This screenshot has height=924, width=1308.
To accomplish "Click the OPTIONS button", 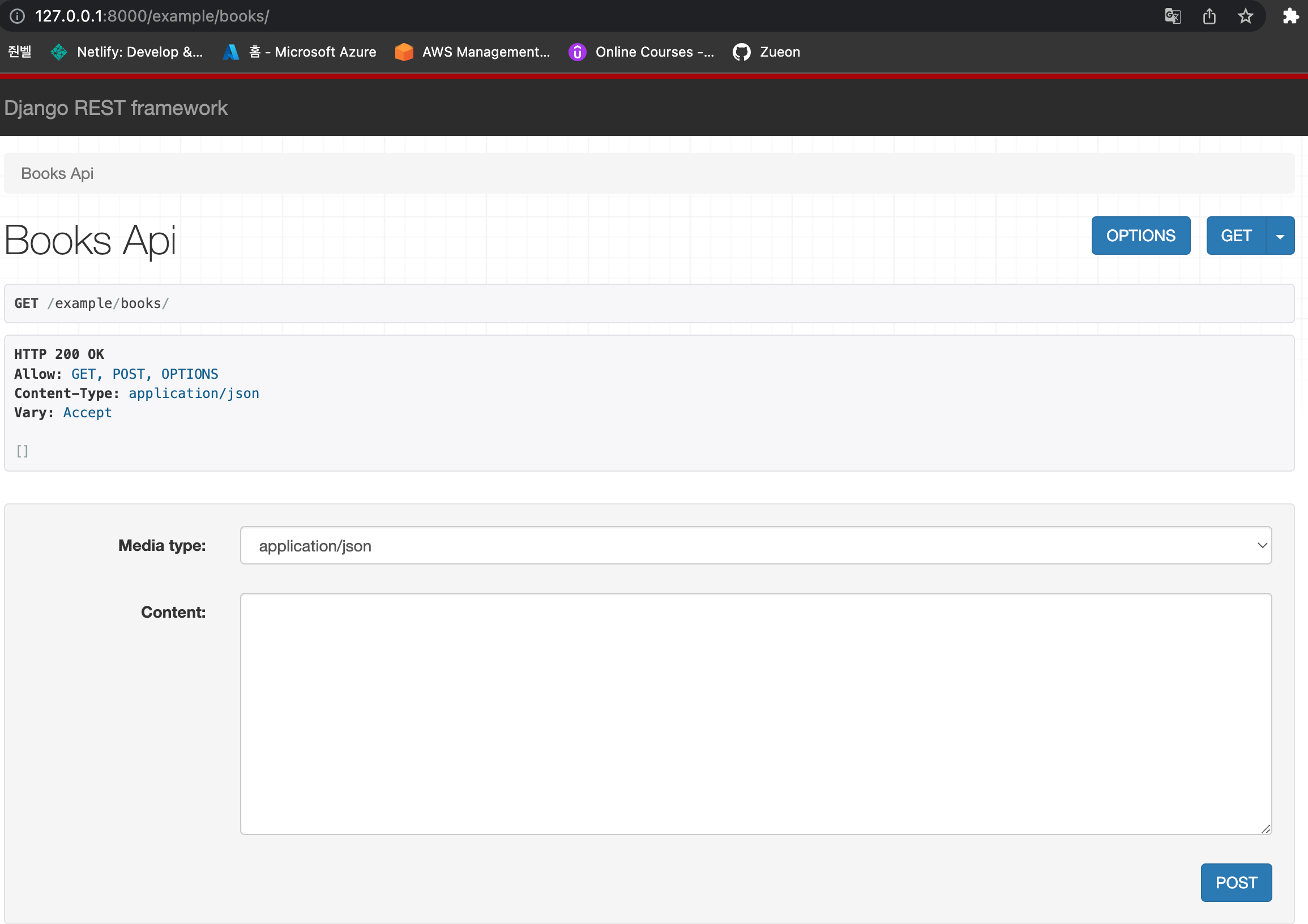I will (1140, 236).
